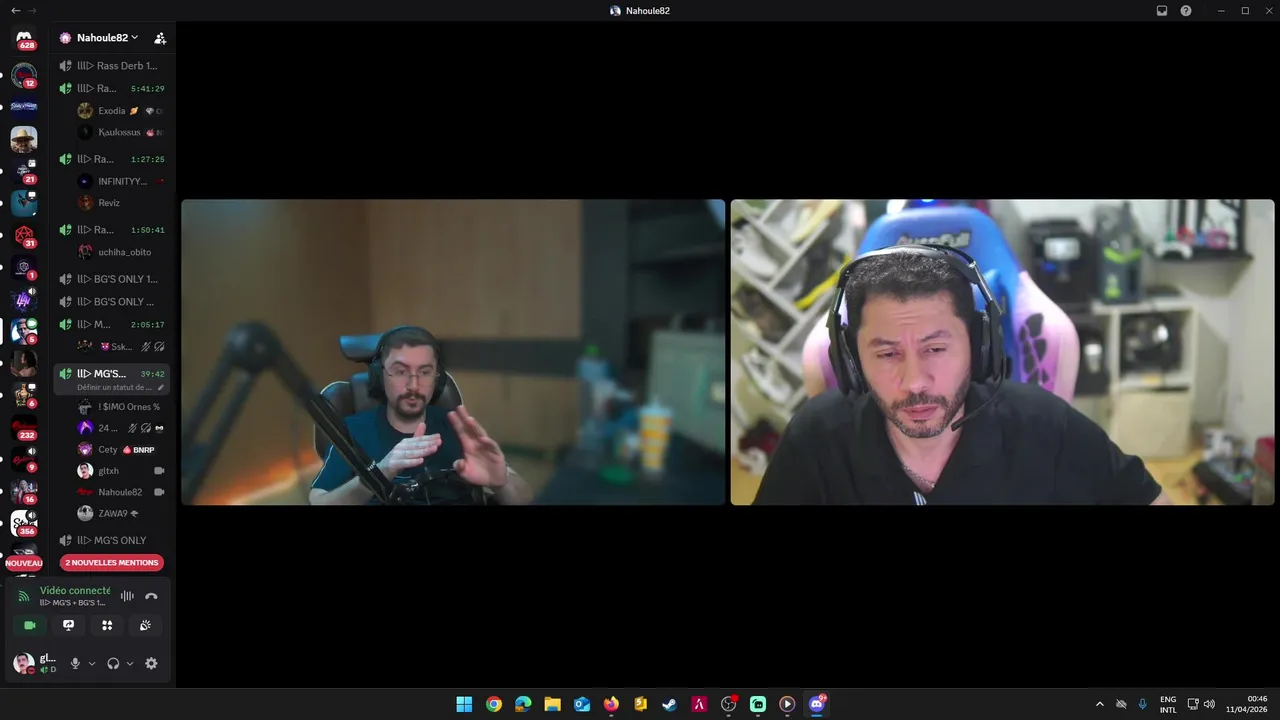The image size is (1280, 720).
Task: Open the soundboard button
Action: [x=145, y=625]
